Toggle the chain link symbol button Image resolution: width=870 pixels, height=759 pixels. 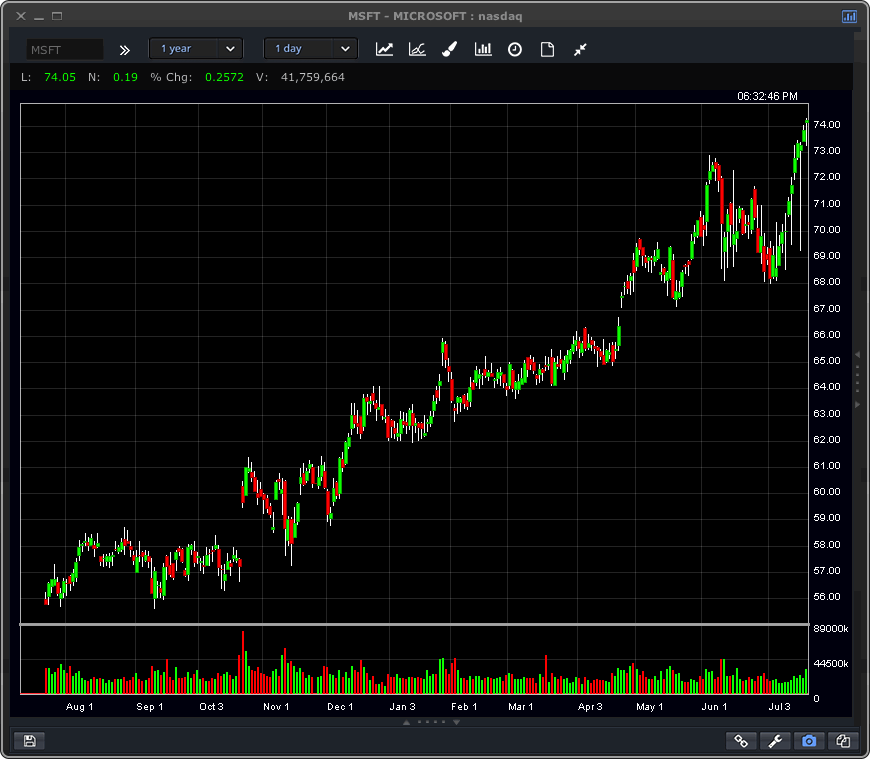[x=741, y=741]
